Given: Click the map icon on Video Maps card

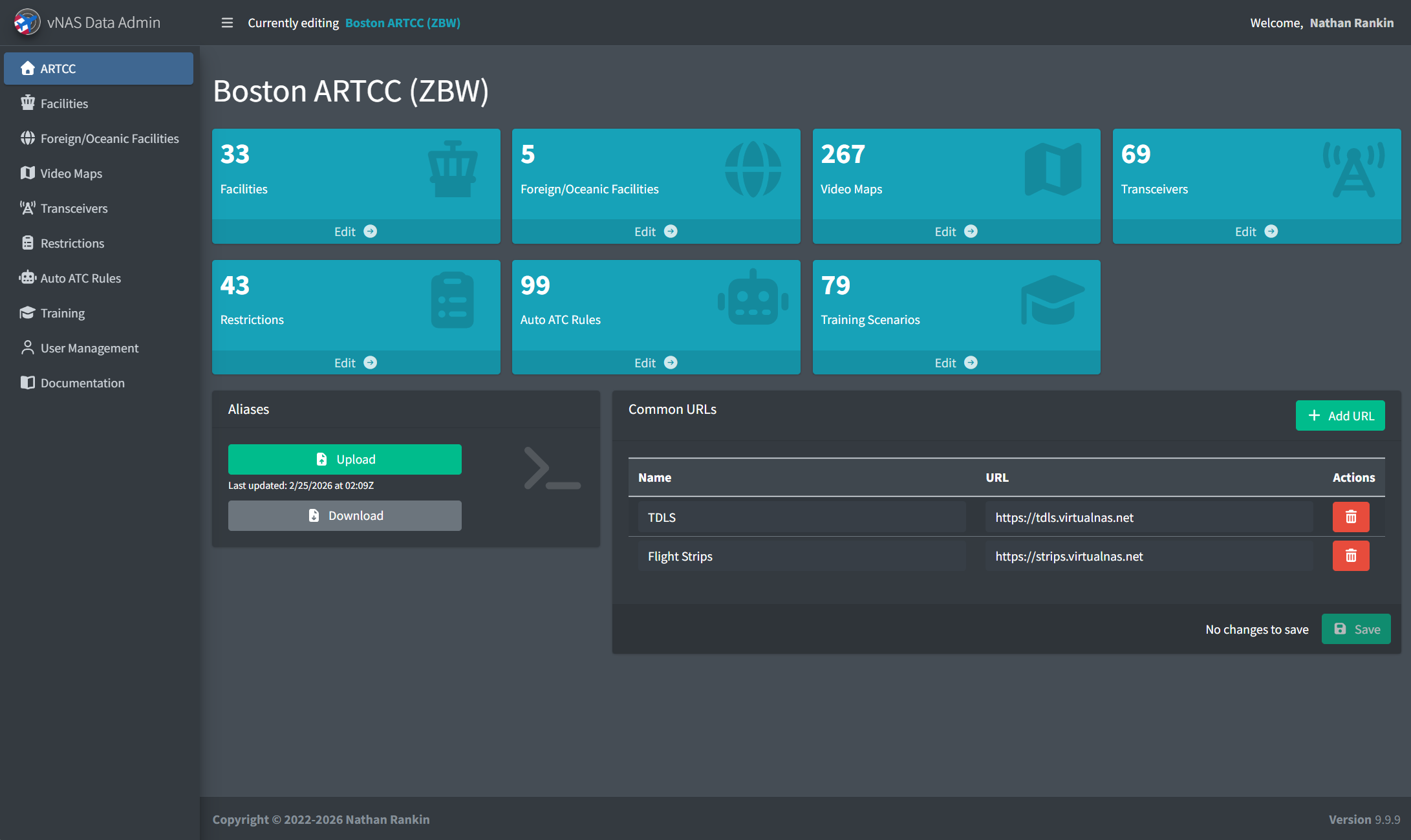Looking at the screenshot, I should 1053,169.
